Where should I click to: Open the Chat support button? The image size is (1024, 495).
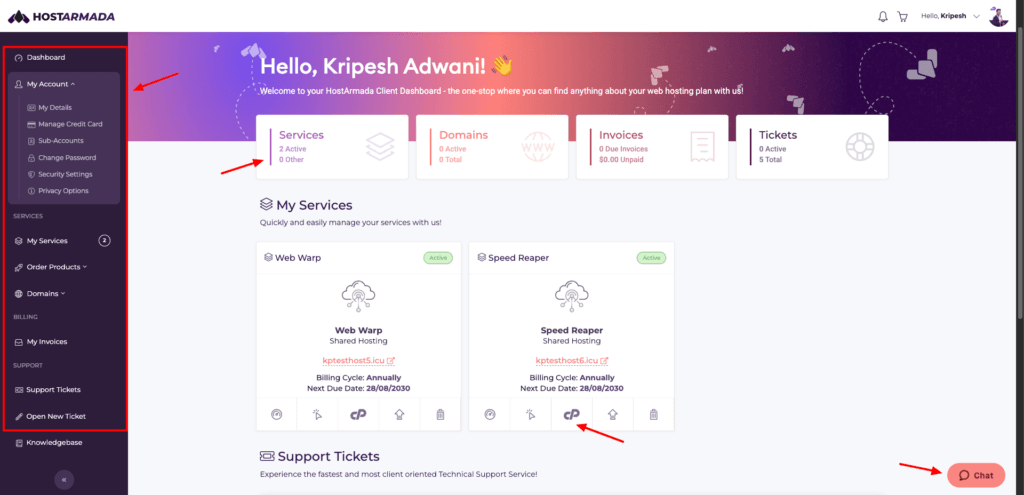pos(976,475)
